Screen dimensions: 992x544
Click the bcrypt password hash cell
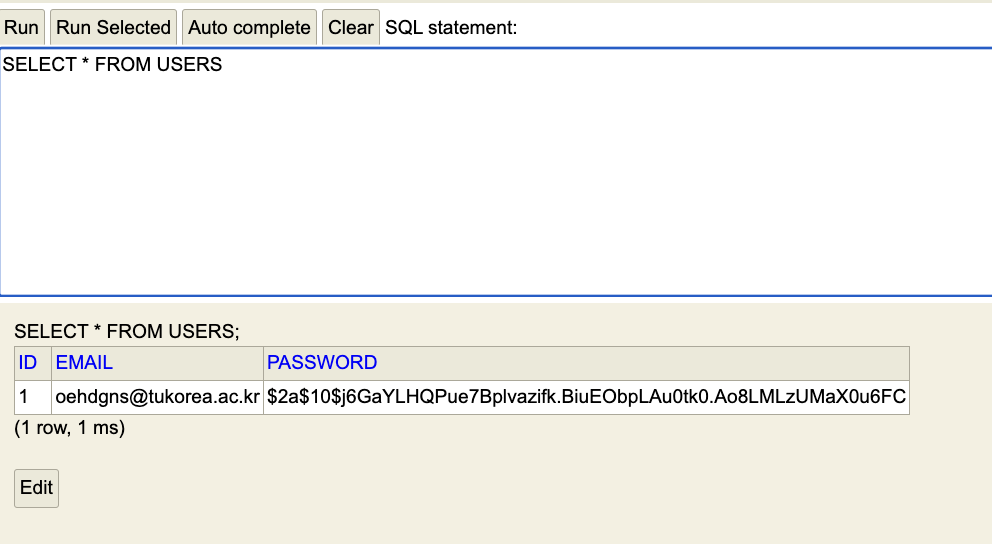pyautogui.click(x=586, y=397)
